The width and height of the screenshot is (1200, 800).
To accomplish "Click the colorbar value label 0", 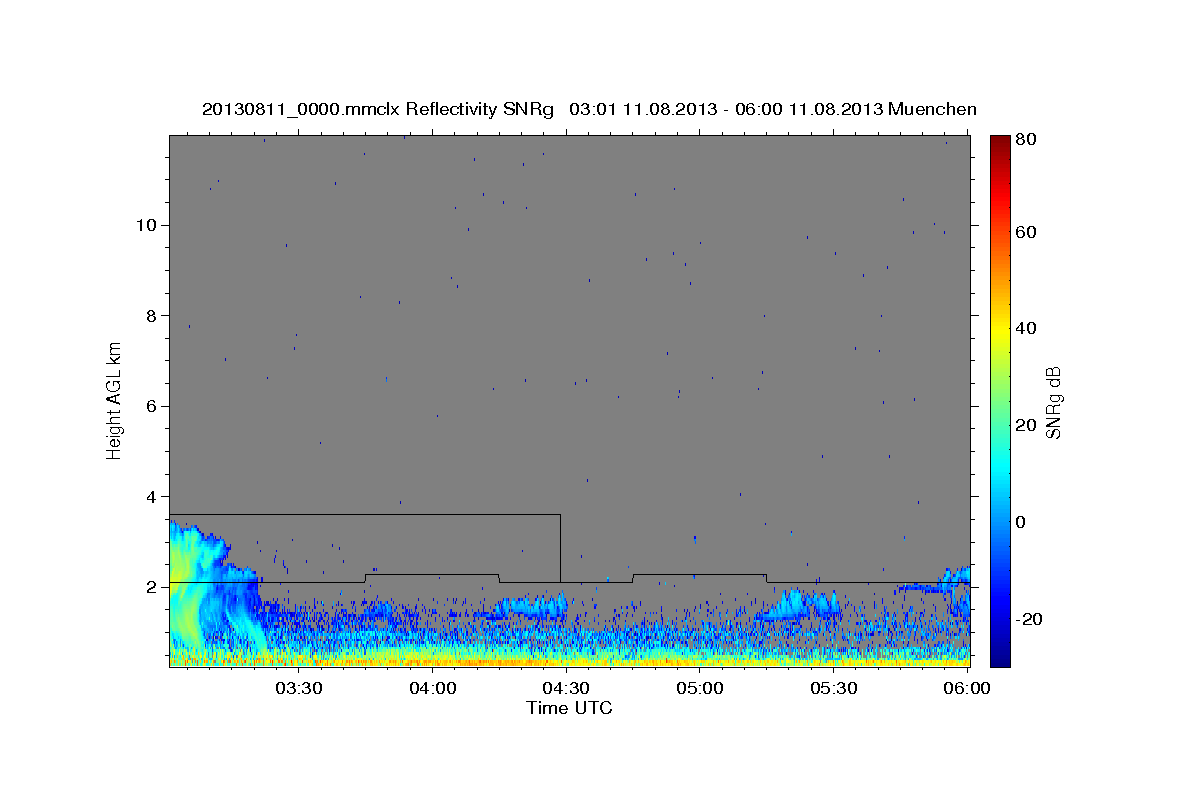I will [1022, 522].
